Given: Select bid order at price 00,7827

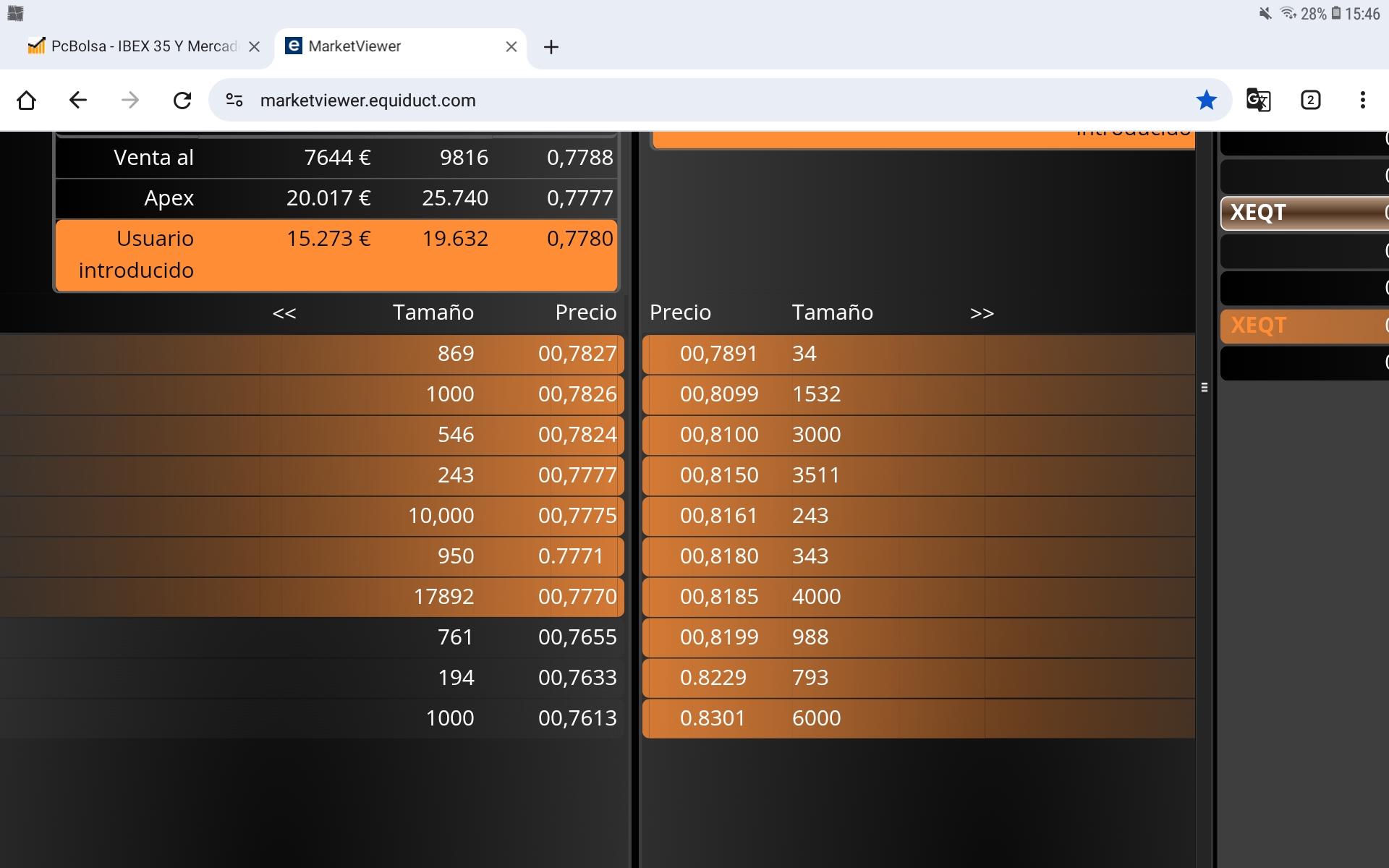Looking at the screenshot, I should click(x=313, y=354).
